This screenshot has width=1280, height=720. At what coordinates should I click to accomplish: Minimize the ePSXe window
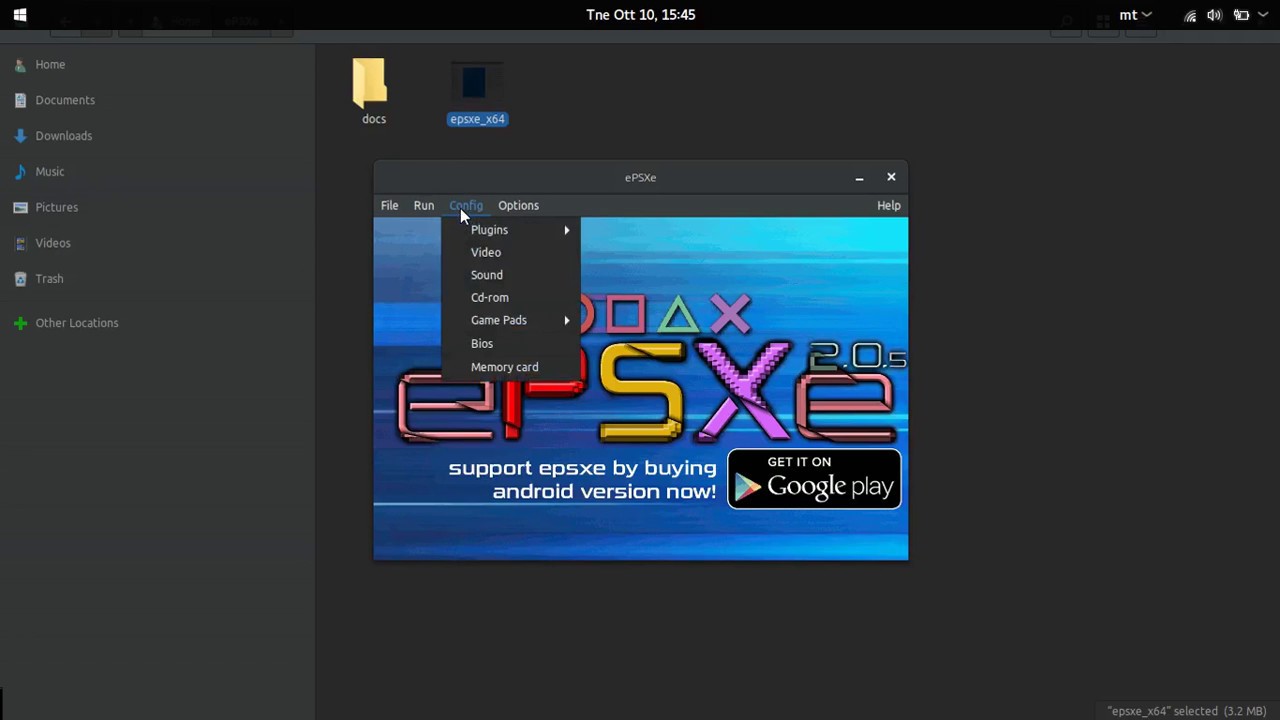pyautogui.click(x=859, y=178)
